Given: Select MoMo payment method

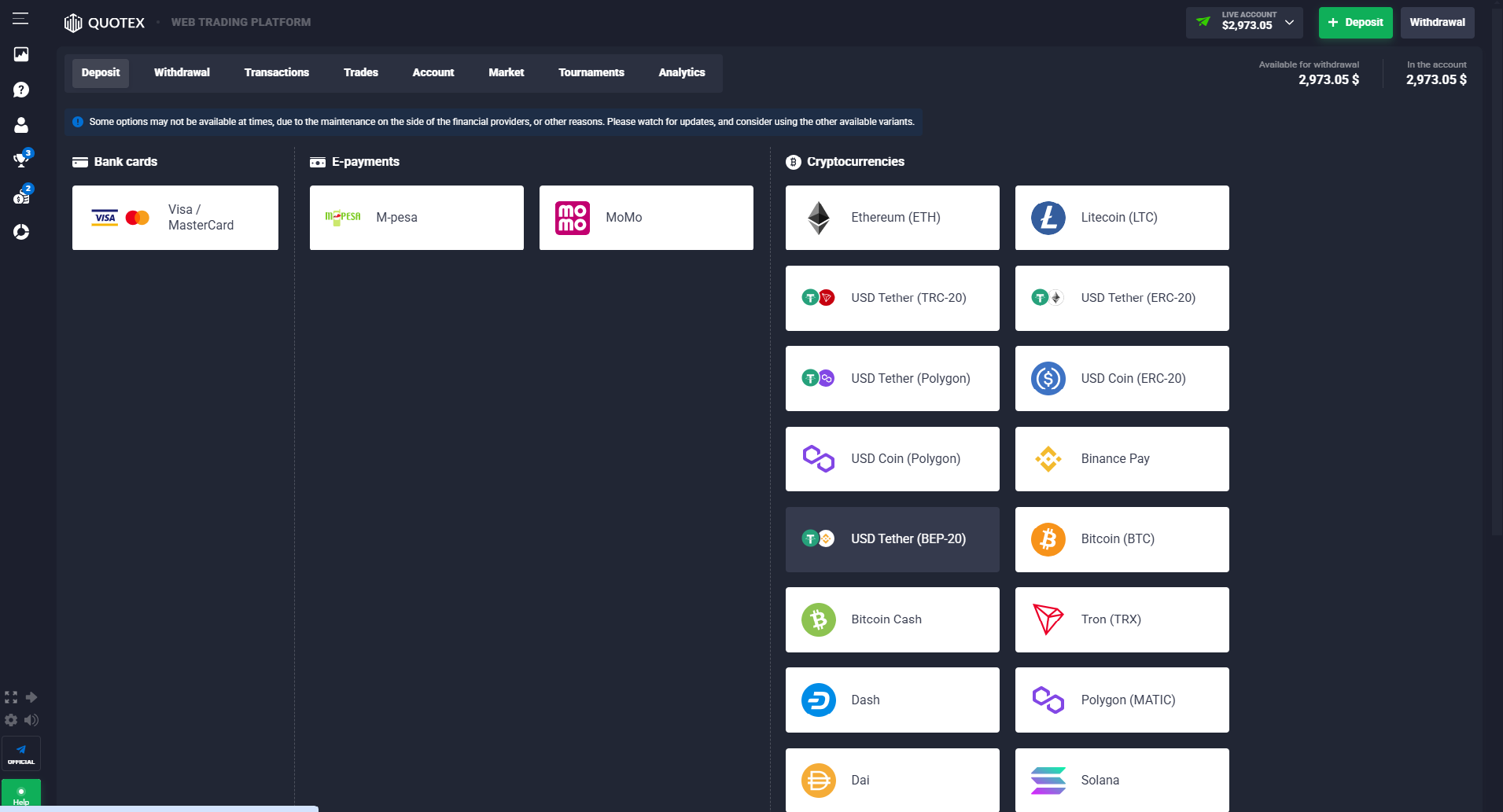Looking at the screenshot, I should 647,218.
